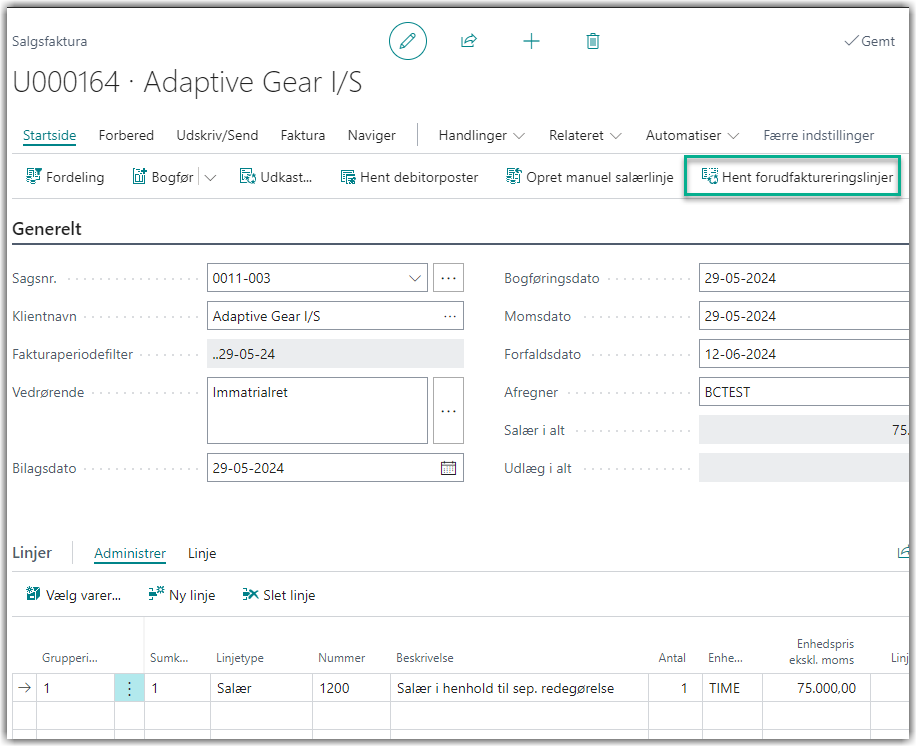Click Hent forudfaktureringslinjer

(797, 177)
